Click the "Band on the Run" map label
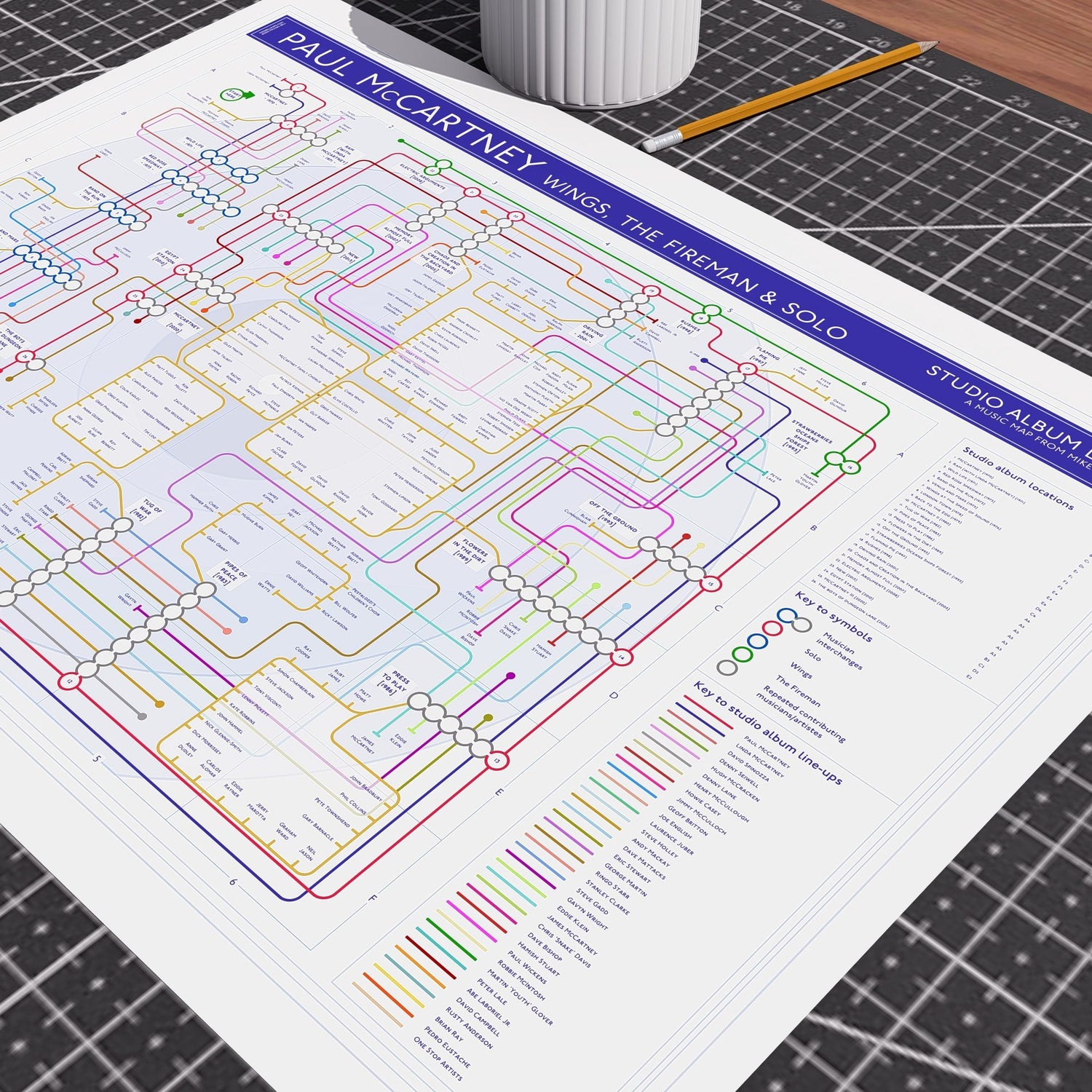1092x1092 pixels. (97, 194)
